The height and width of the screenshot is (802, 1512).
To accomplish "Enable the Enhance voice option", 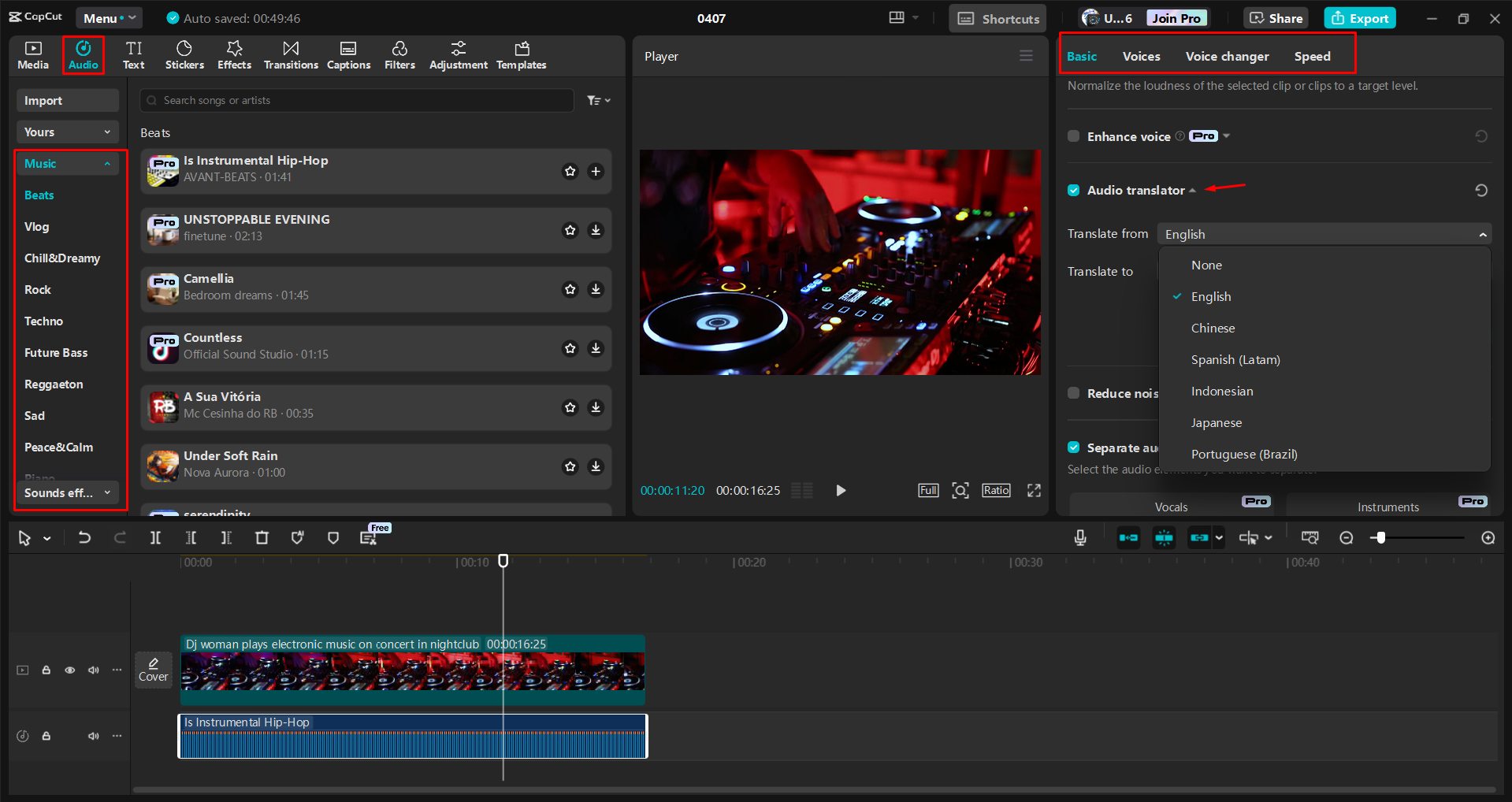I will pos(1073,136).
